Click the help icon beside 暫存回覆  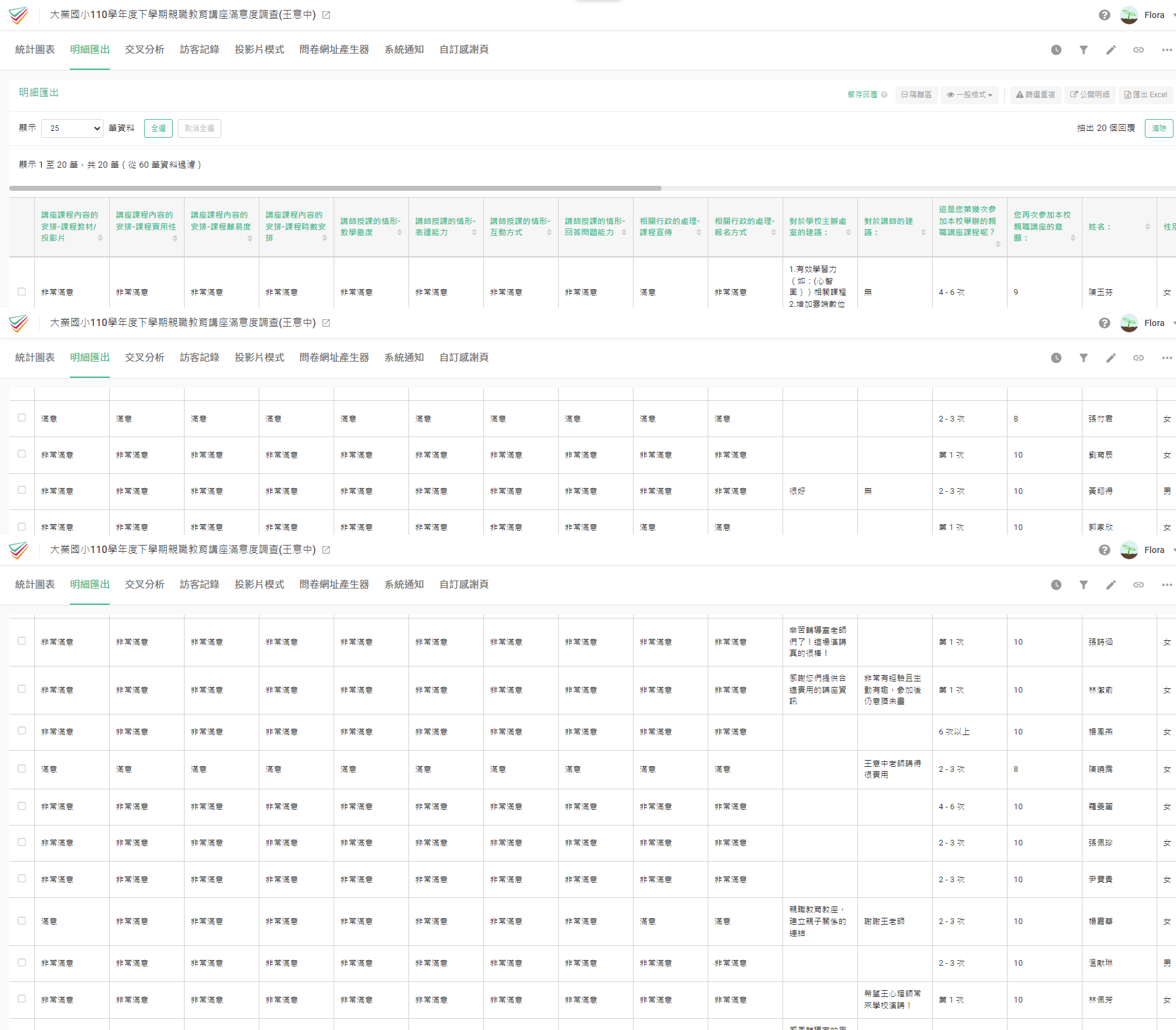tap(884, 95)
